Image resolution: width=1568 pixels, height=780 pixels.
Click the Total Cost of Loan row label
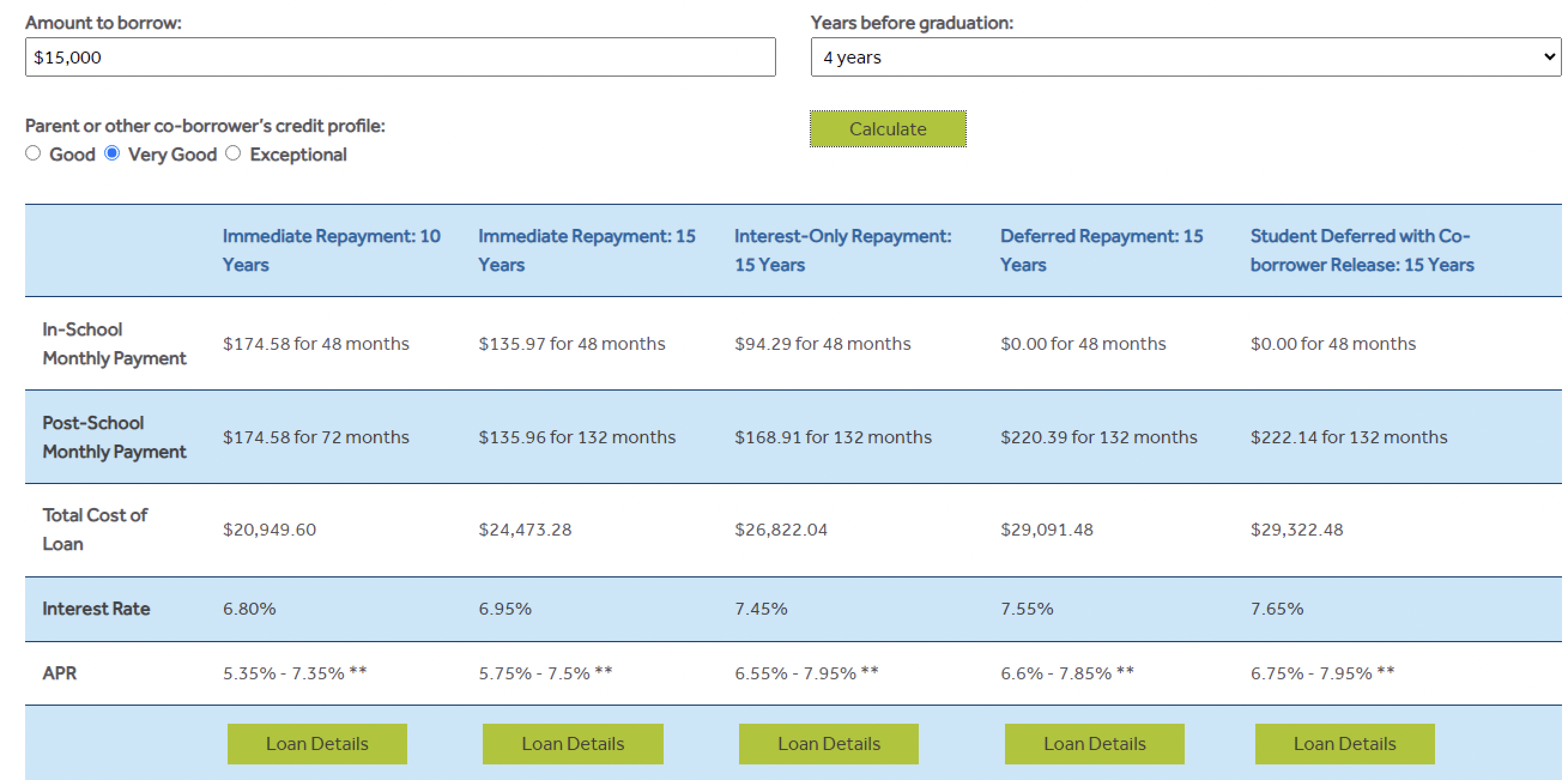(95, 530)
